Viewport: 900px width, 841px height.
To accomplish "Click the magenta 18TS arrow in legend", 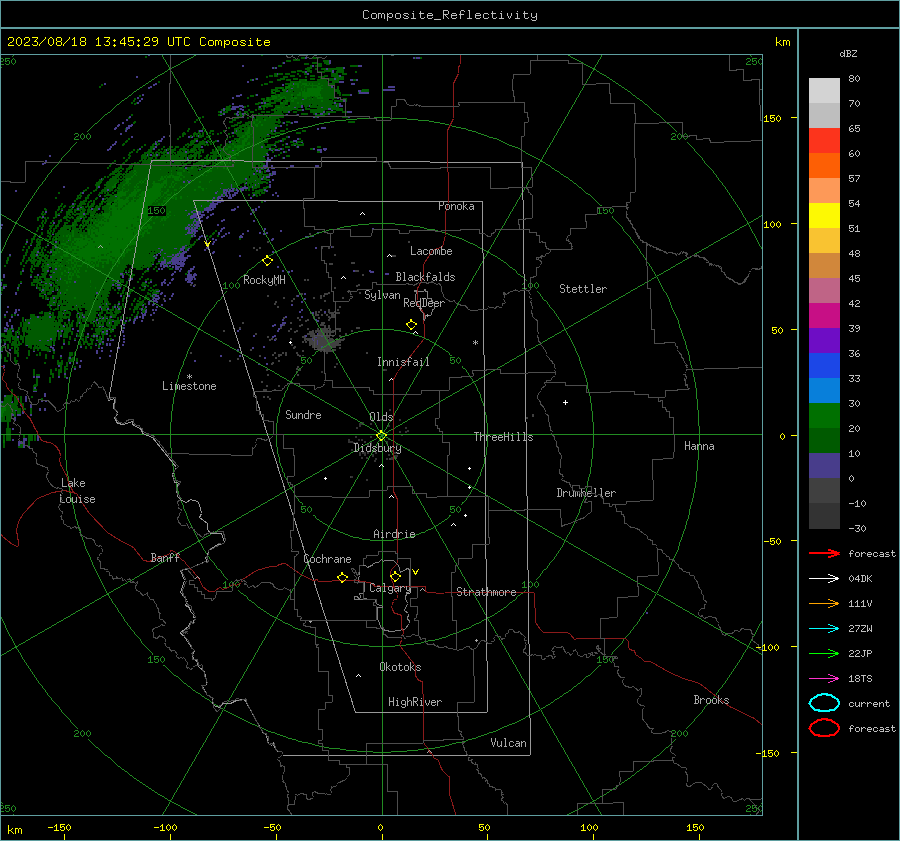I will point(824,678).
